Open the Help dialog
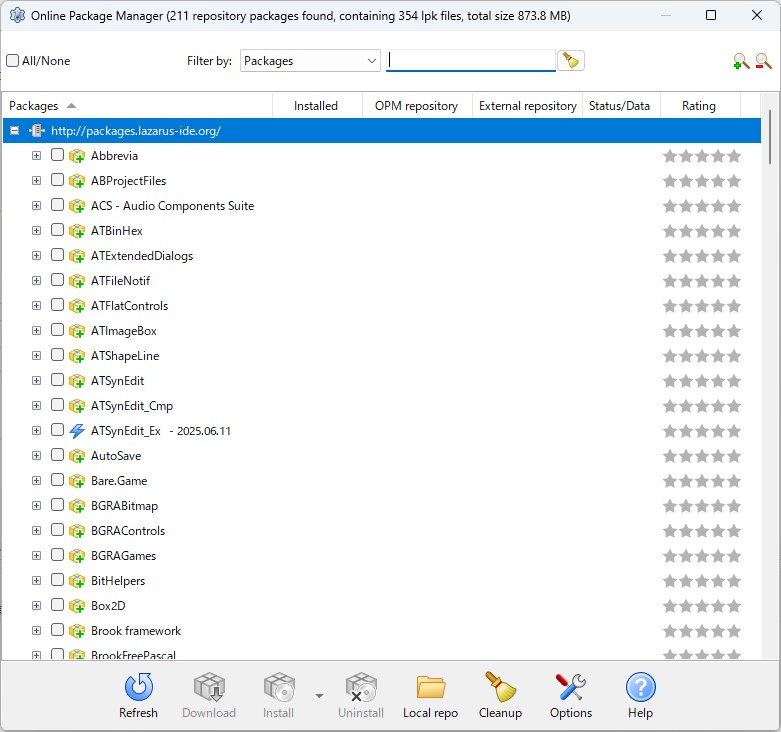Viewport: 781px width, 732px height. pos(640,695)
